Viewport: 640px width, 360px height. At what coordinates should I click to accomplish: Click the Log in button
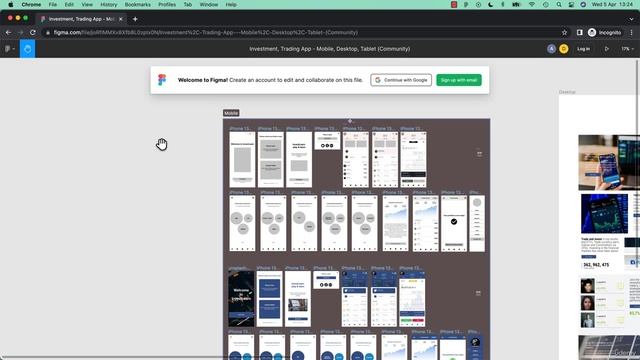(x=583, y=49)
